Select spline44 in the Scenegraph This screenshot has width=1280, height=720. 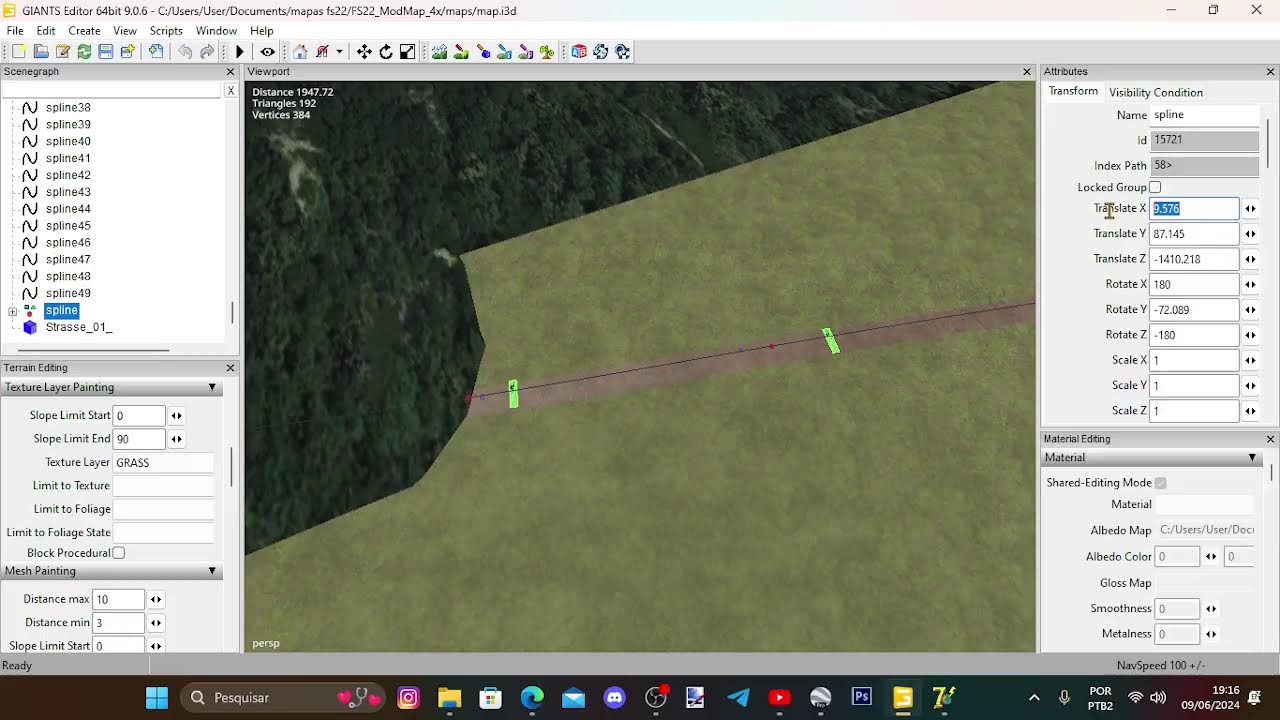click(x=68, y=209)
